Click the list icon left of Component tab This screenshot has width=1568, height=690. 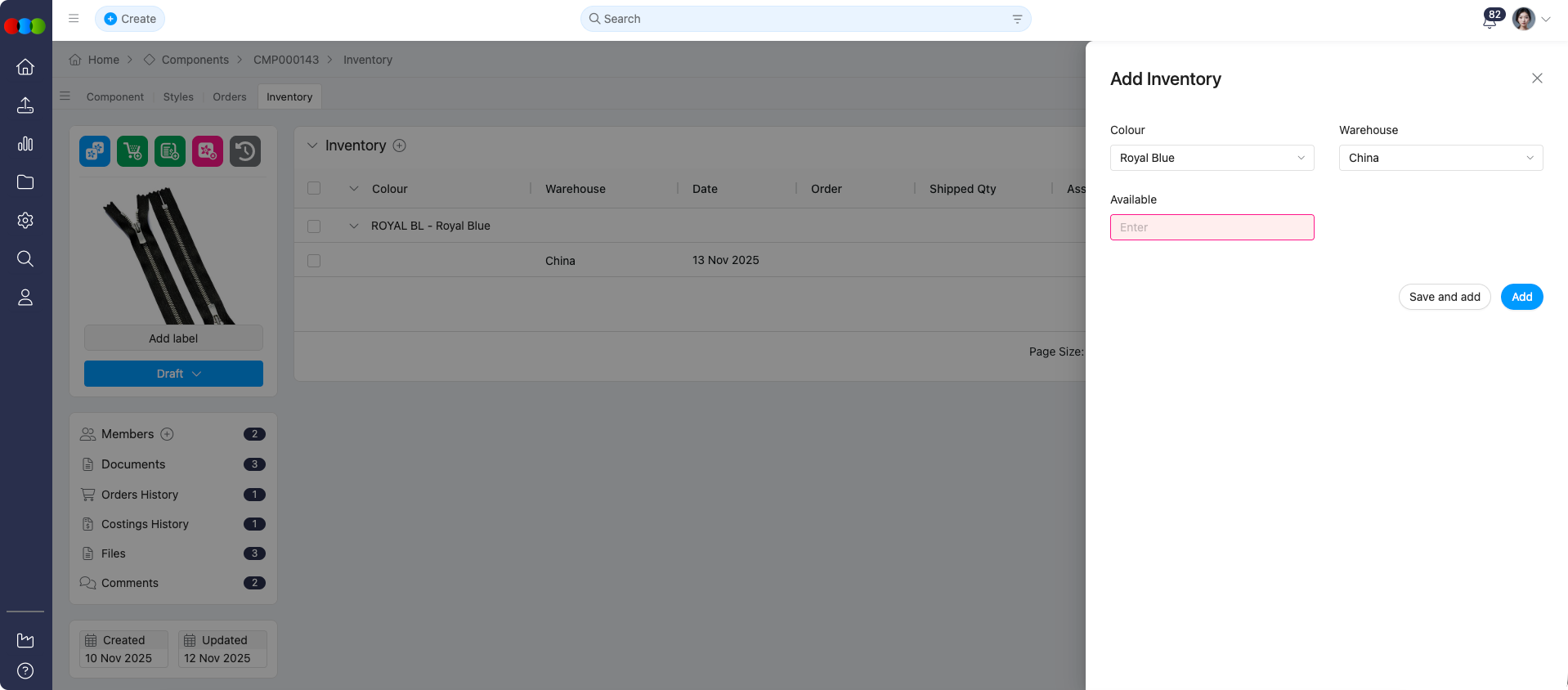[65, 96]
